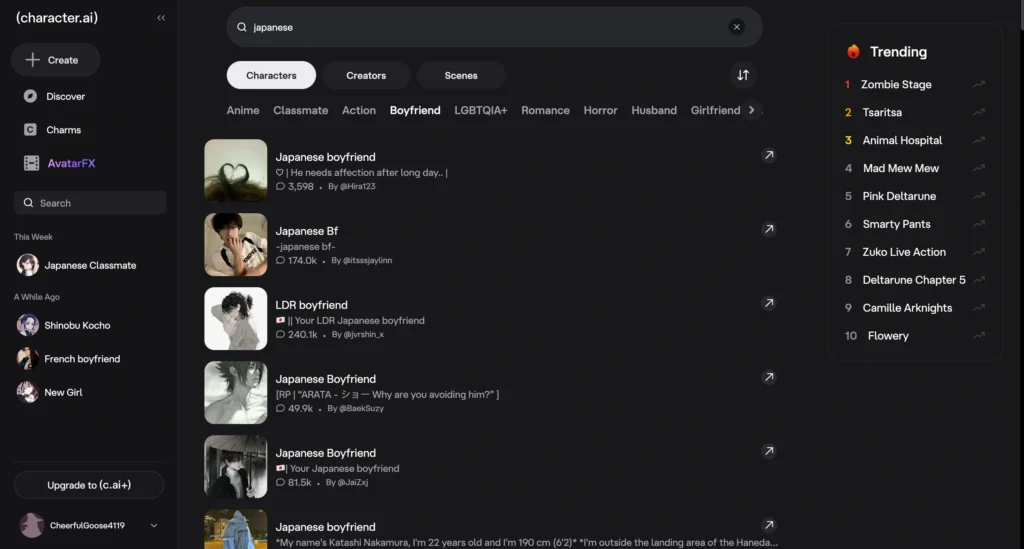Toggle the Romance category filter
Viewport: 1024px width, 549px height.
click(x=545, y=110)
